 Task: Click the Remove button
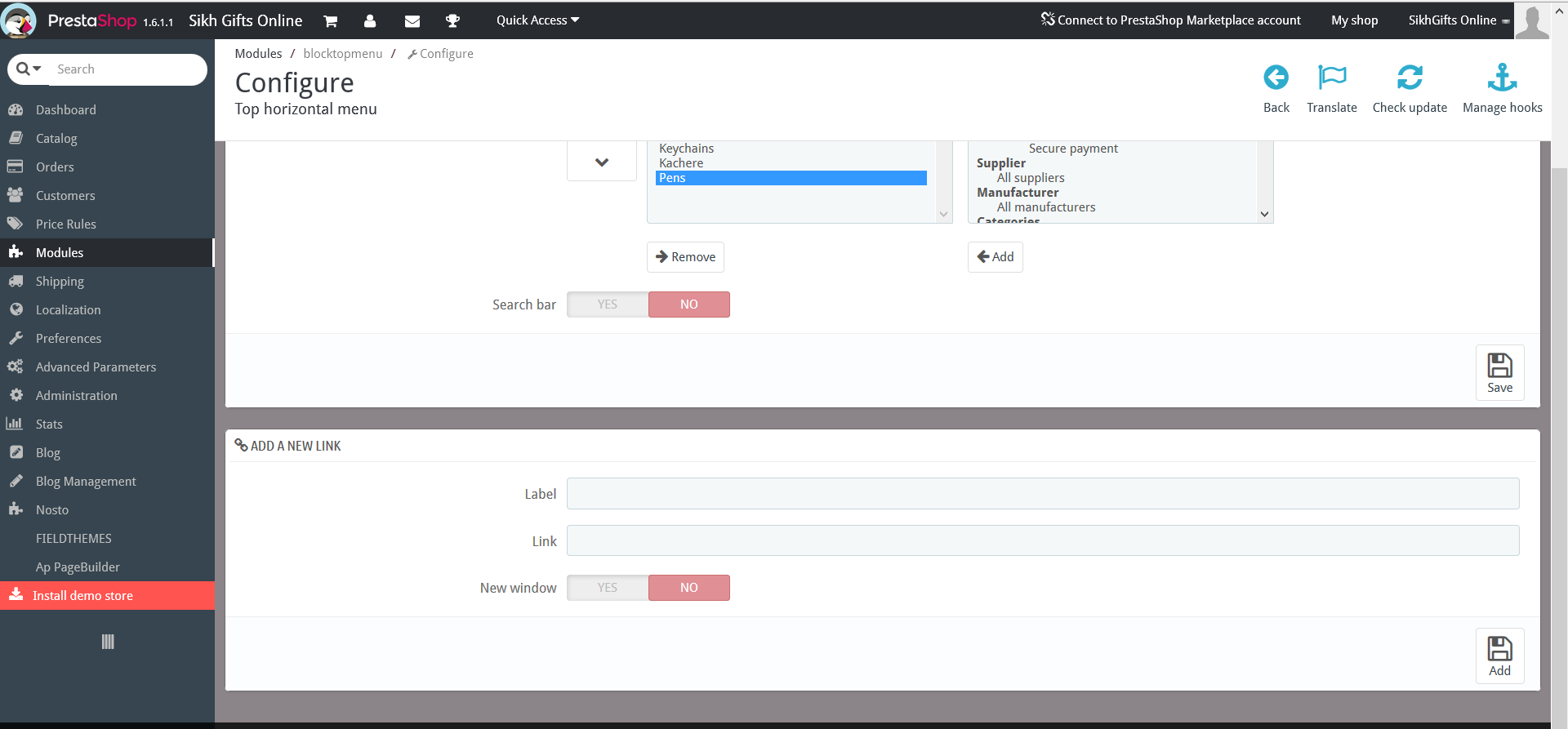[685, 257]
